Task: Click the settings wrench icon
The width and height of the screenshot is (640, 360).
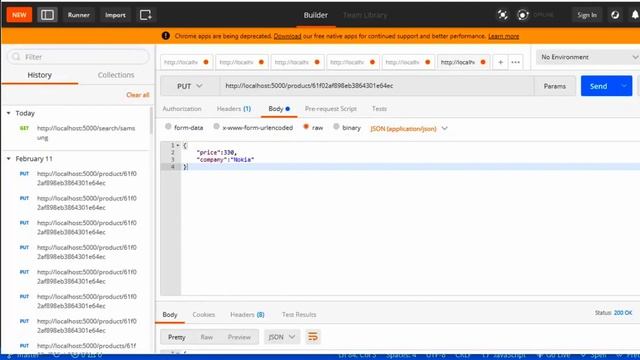Action: point(615,15)
